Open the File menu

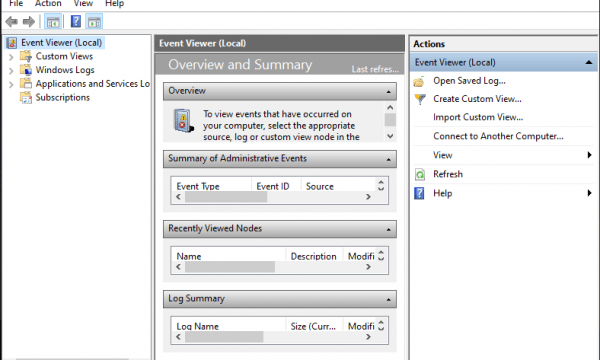tap(16, 3)
